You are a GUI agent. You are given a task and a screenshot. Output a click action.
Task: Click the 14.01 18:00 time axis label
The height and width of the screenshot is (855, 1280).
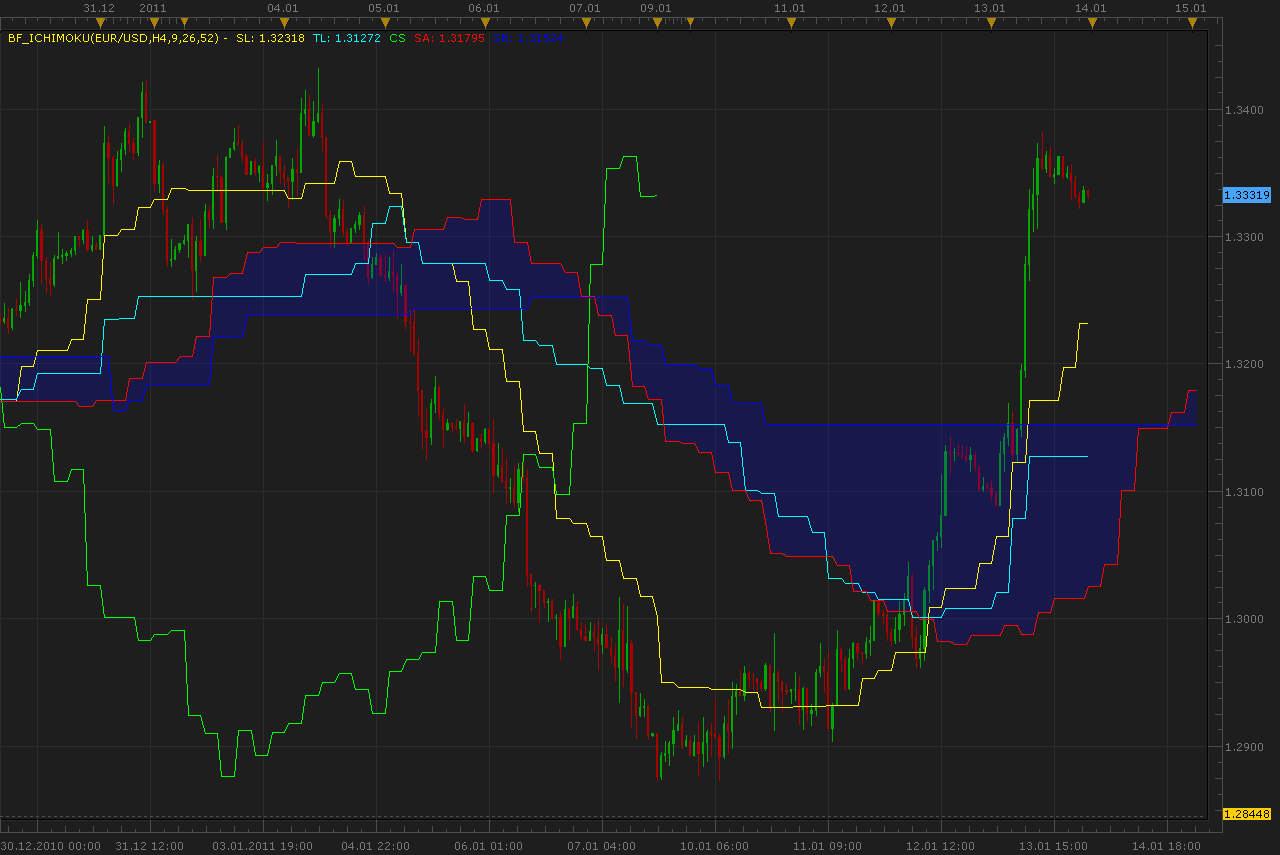pyautogui.click(x=1166, y=845)
